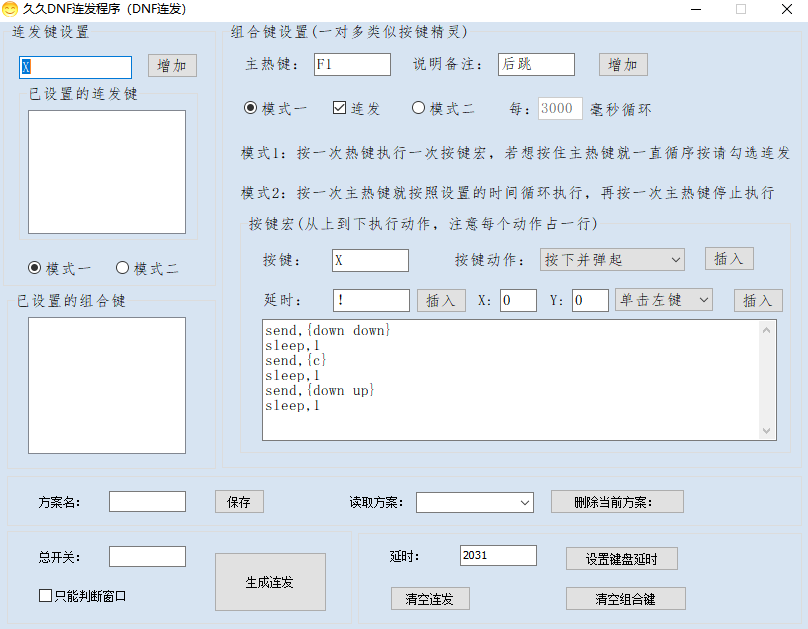Click 插入 button beside 按键动作 dropdown
808x629 pixels.
(729, 259)
